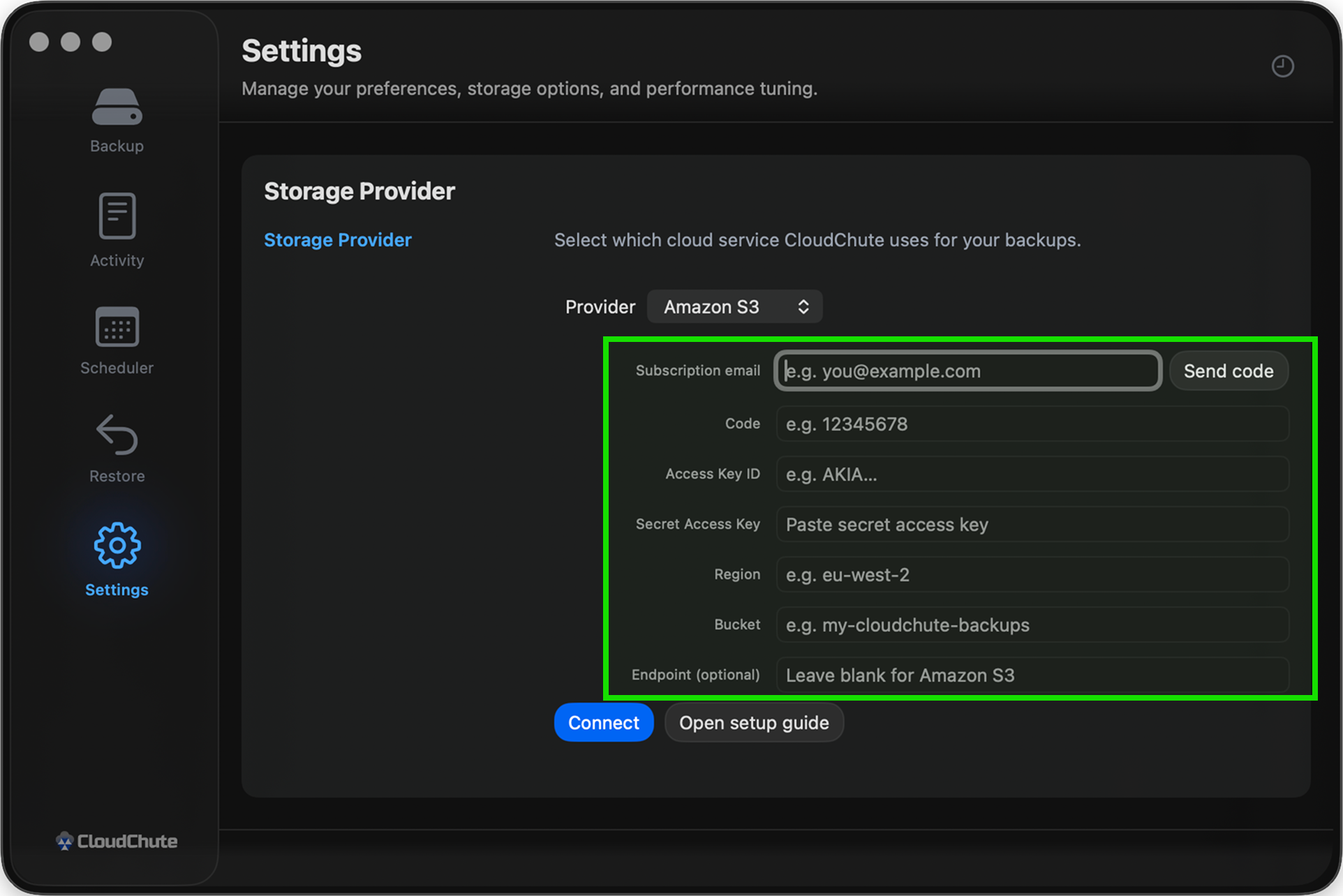1343x896 pixels.
Task: Click the 'Manage your preferences' subtitle text
Action: coord(530,89)
